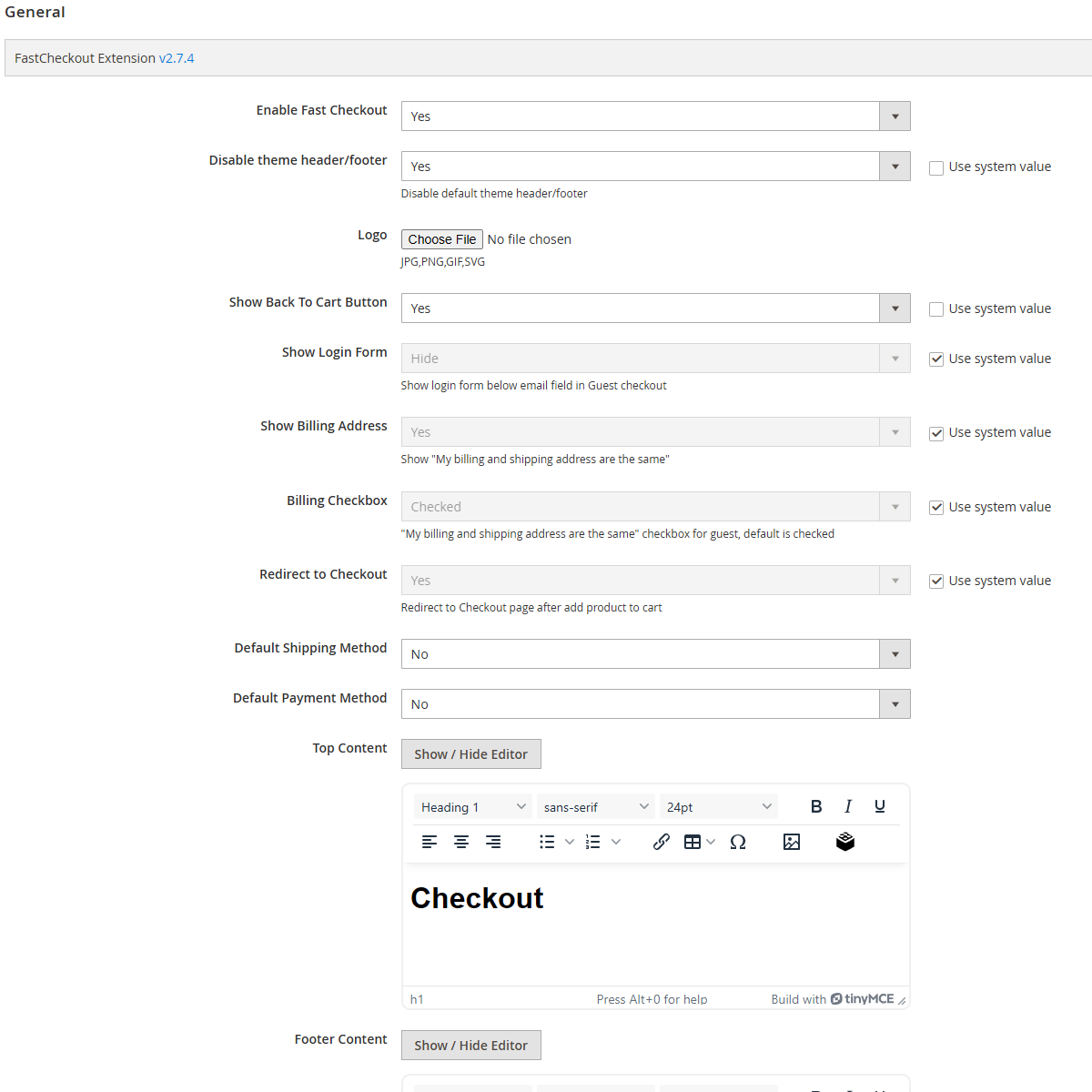
Task: Insert a link in Top Content editor
Action: 662,842
